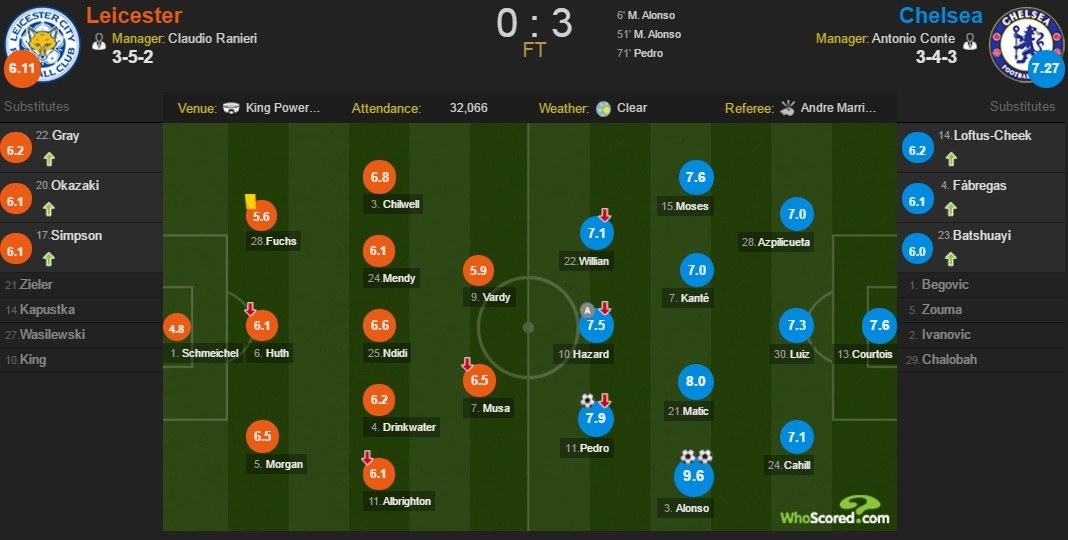Click Hazard's assist badge icon

point(588,310)
